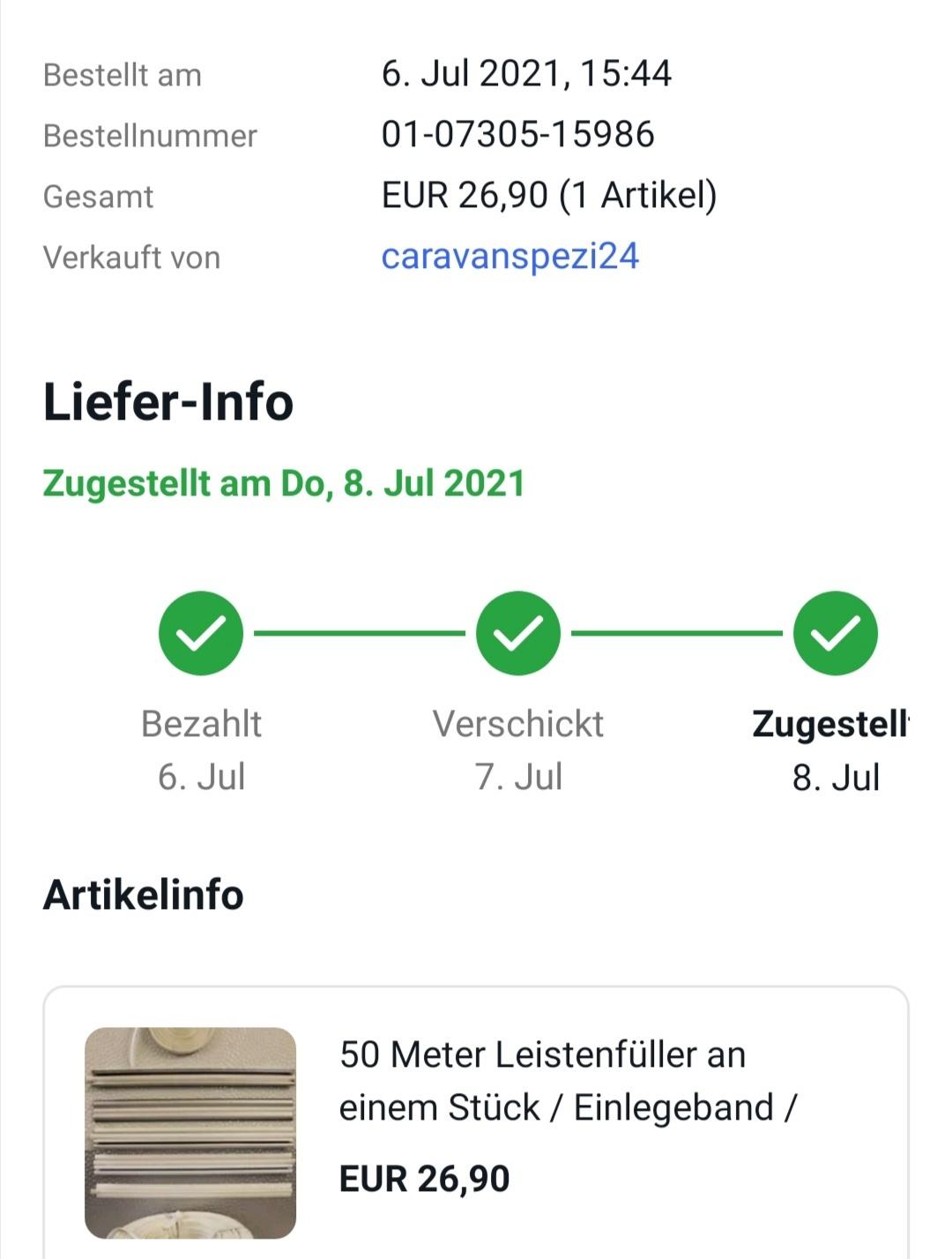Tap the order date 6. Jul 2021, 15:44
952x1259 pixels.
[x=526, y=73]
